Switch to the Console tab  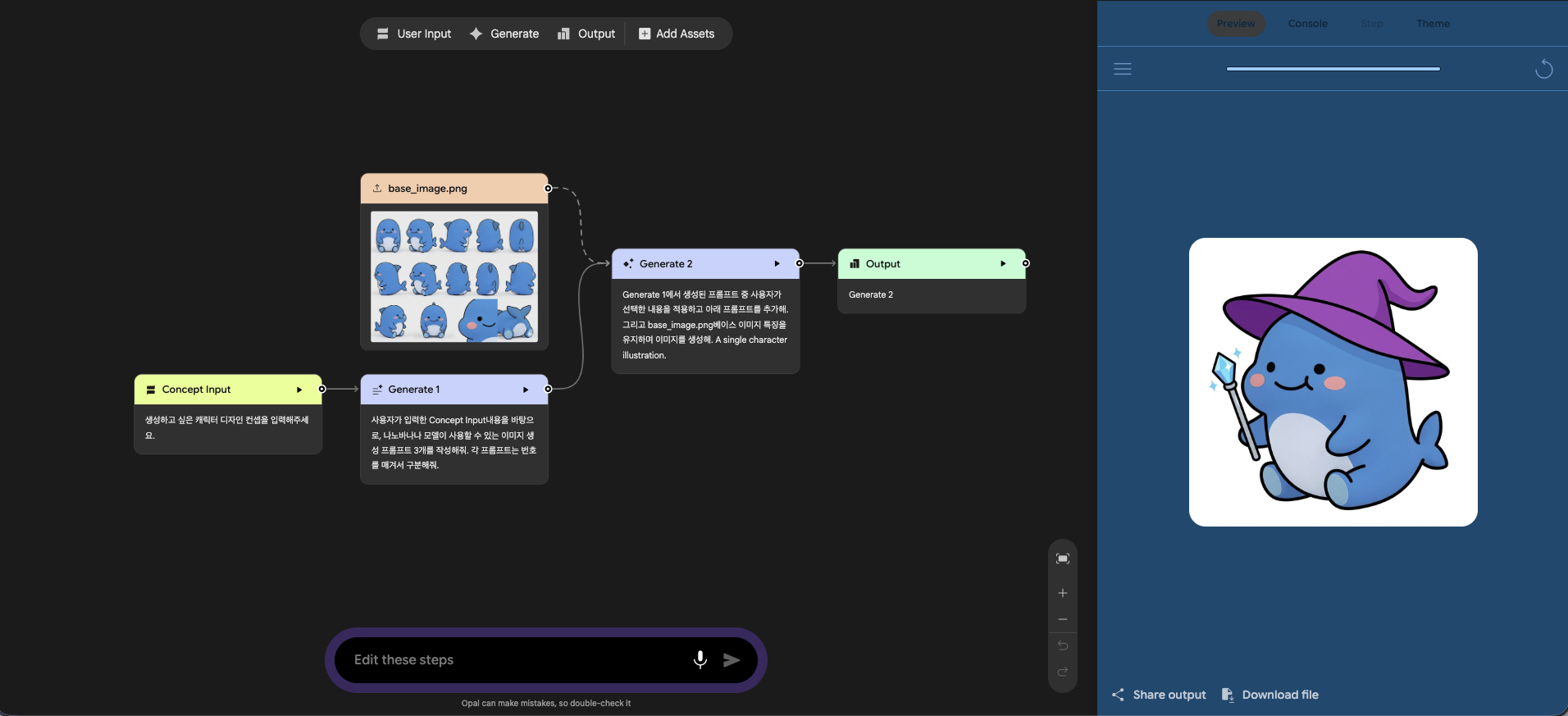[1307, 24]
